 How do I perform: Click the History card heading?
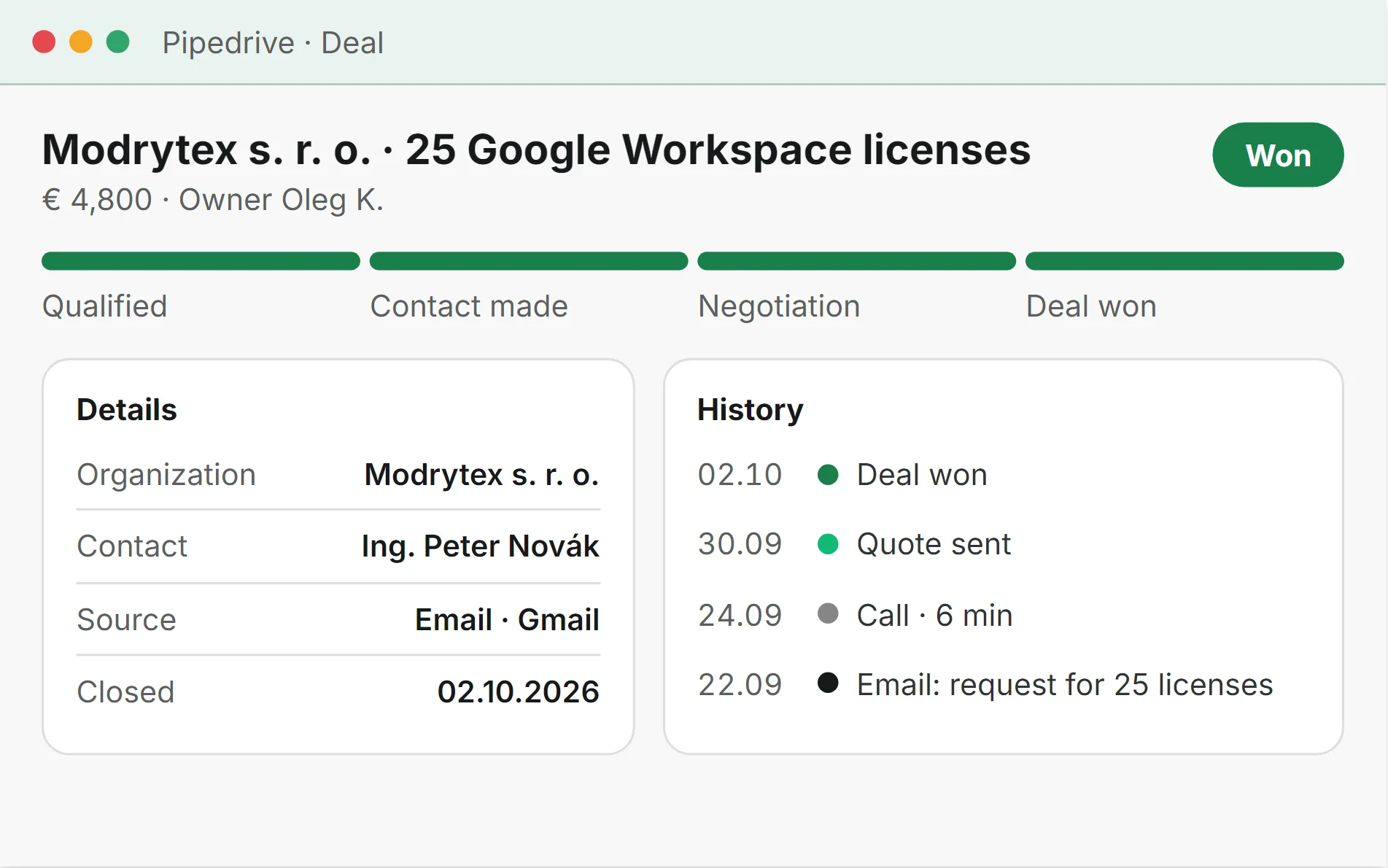pos(751,410)
